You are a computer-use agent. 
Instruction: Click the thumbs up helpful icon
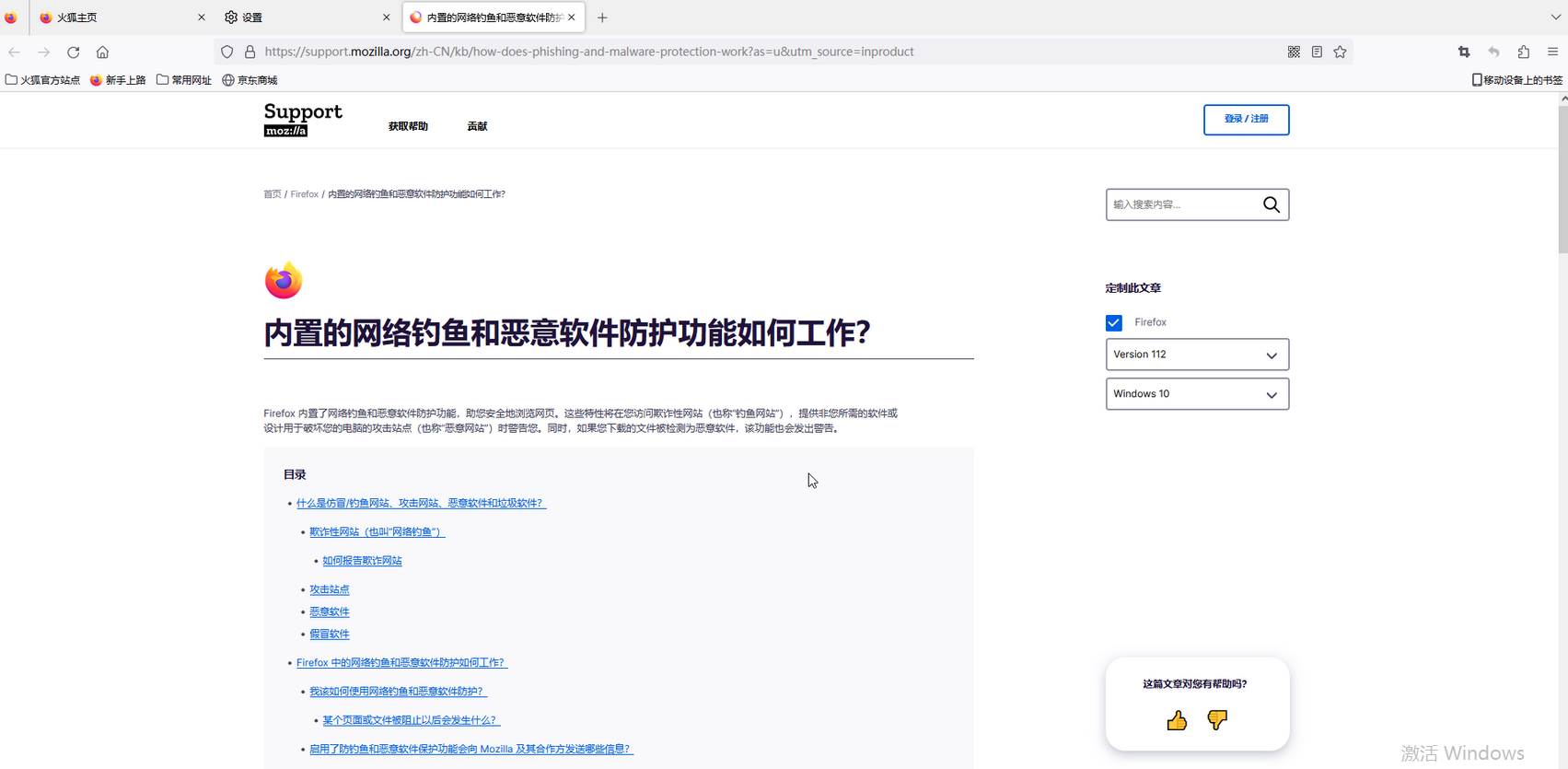coord(1177,720)
